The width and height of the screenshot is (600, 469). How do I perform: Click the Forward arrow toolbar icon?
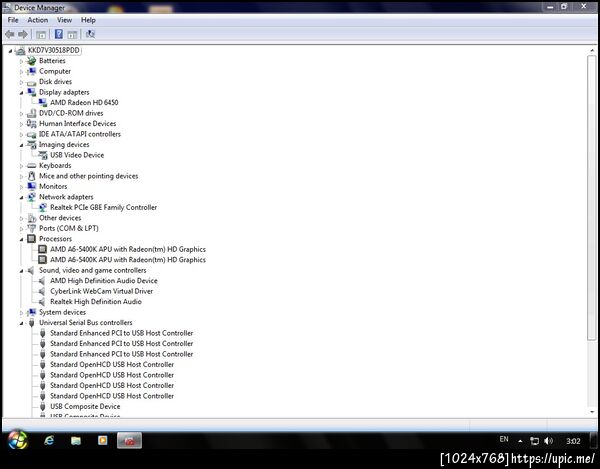coord(23,34)
